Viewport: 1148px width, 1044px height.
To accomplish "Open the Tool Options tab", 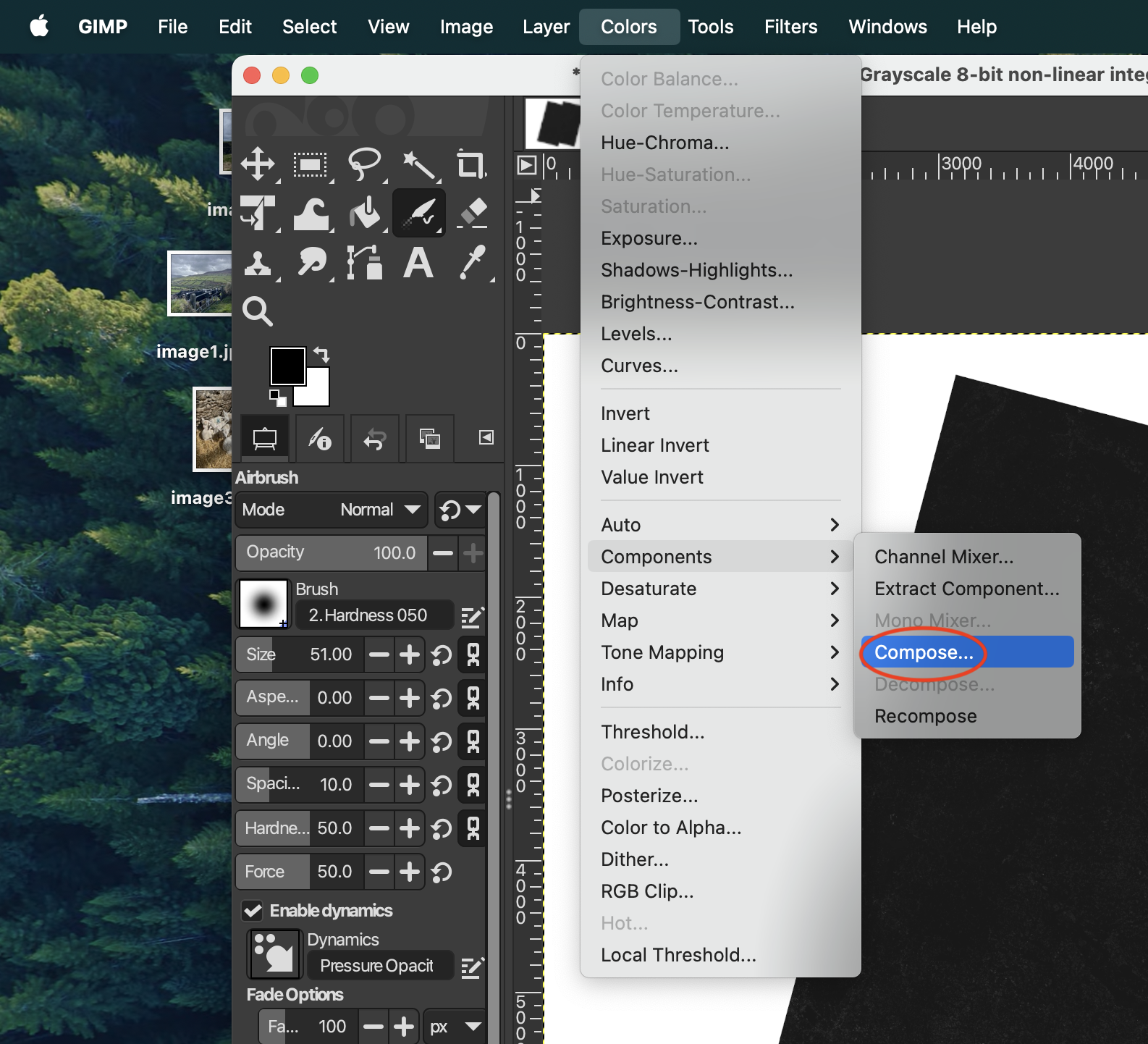I will [x=264, y=438].
